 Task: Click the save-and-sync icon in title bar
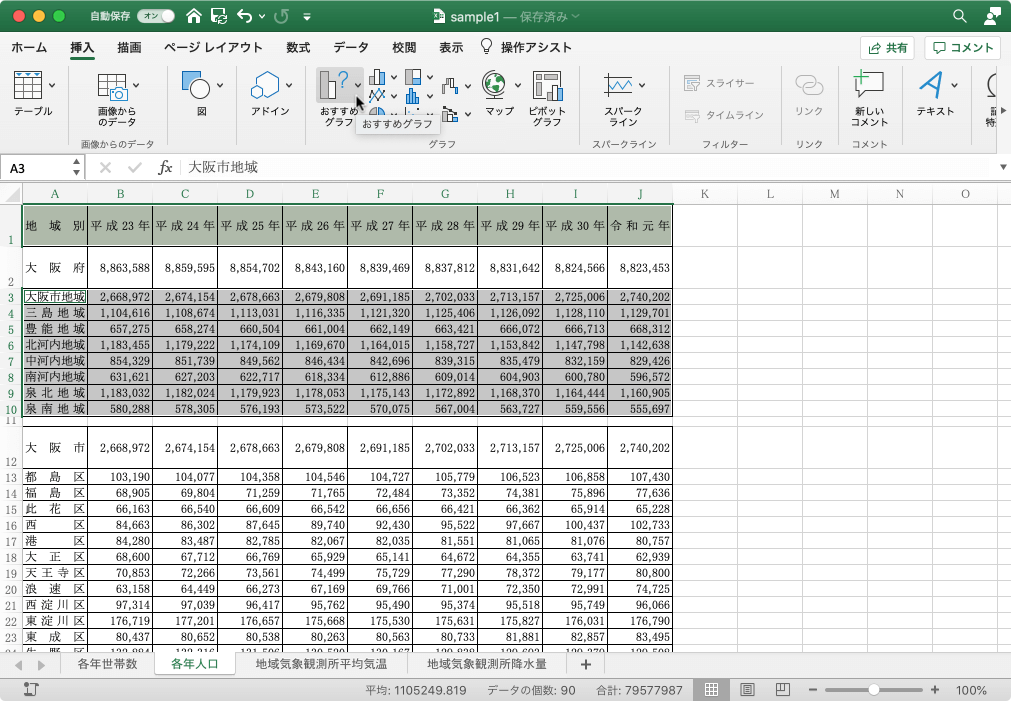pos(219,16)
